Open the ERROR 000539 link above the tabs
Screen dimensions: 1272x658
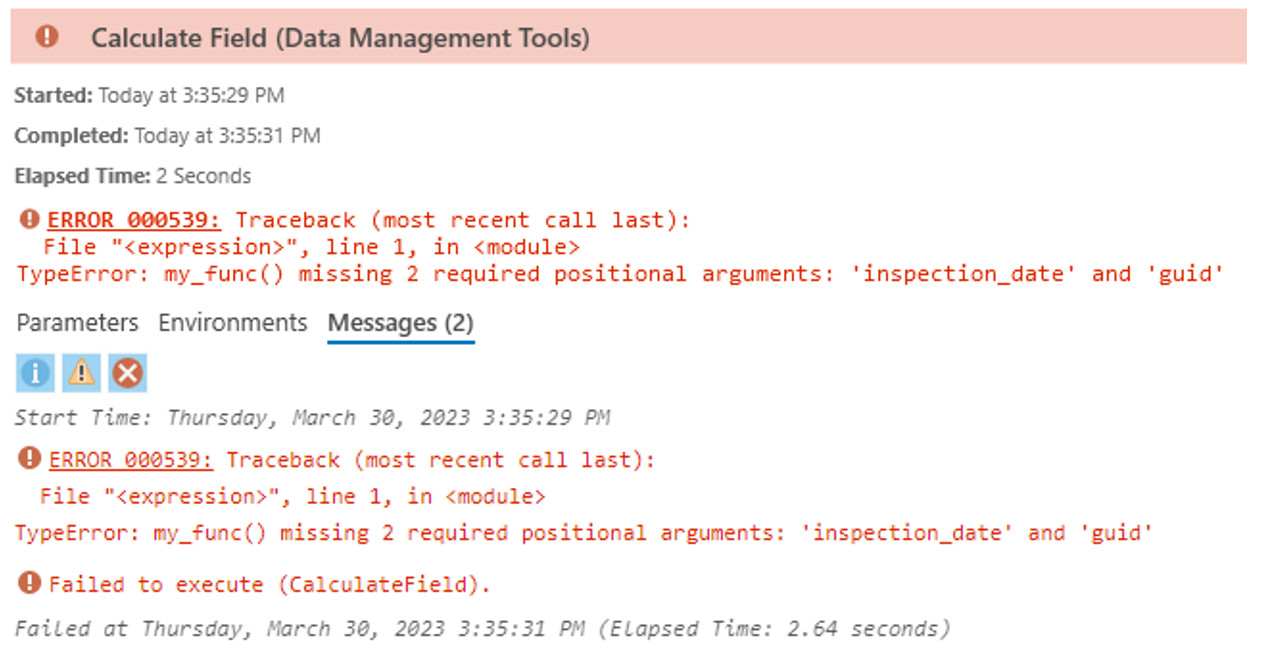coord(134,220)
